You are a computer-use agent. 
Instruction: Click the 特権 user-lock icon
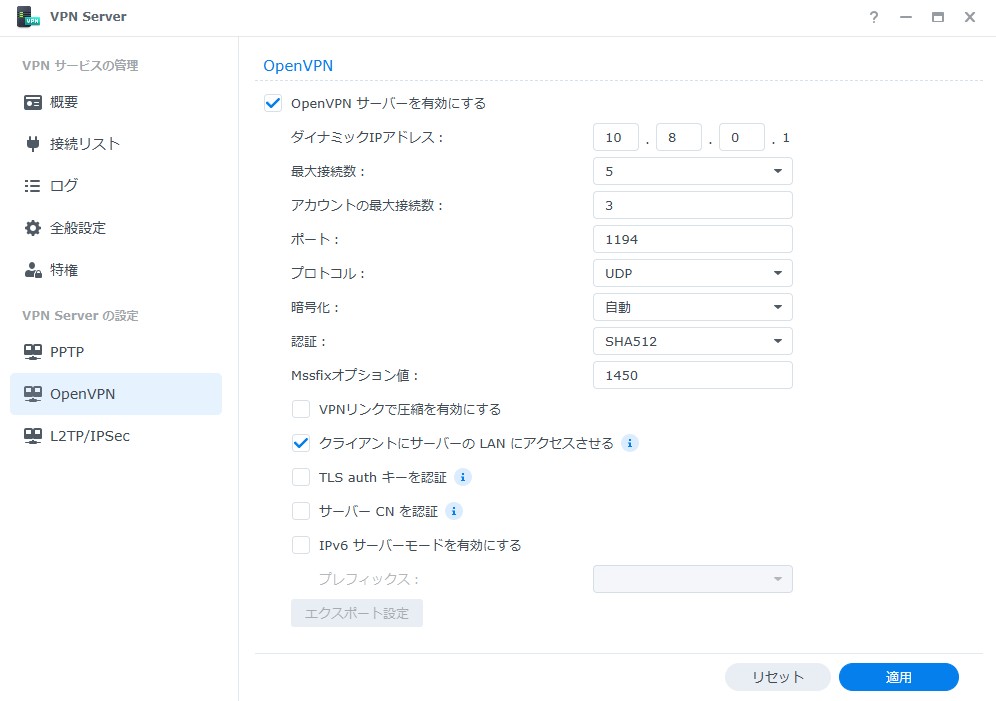(x=33, y=270)
